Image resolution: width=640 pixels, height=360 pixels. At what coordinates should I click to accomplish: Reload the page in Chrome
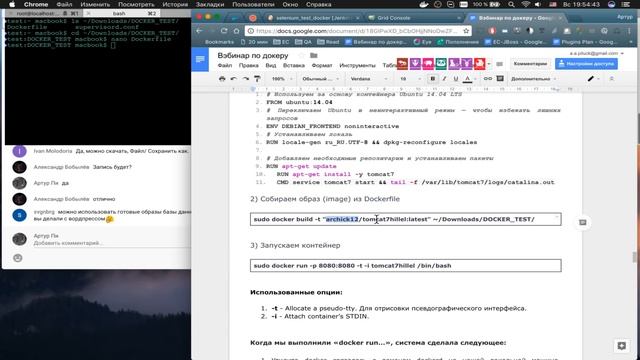click(224, 31)
